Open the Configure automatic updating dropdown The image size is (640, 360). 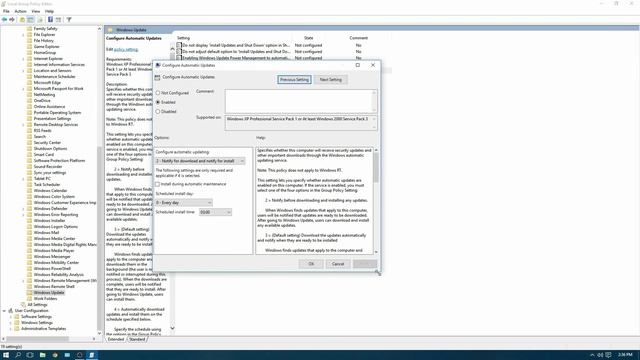pos(200,161)
